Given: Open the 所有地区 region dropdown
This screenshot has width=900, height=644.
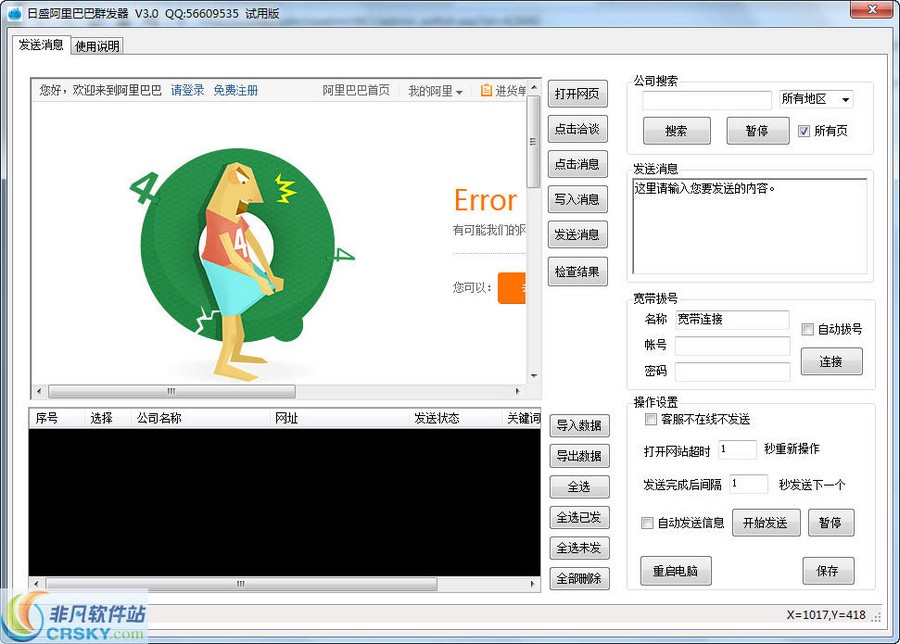Looking at the screenshot, I should (x=816, y=99).
